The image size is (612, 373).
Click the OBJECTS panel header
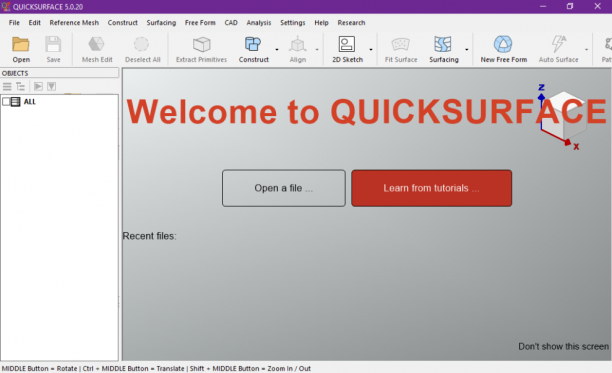click(59, 73)
